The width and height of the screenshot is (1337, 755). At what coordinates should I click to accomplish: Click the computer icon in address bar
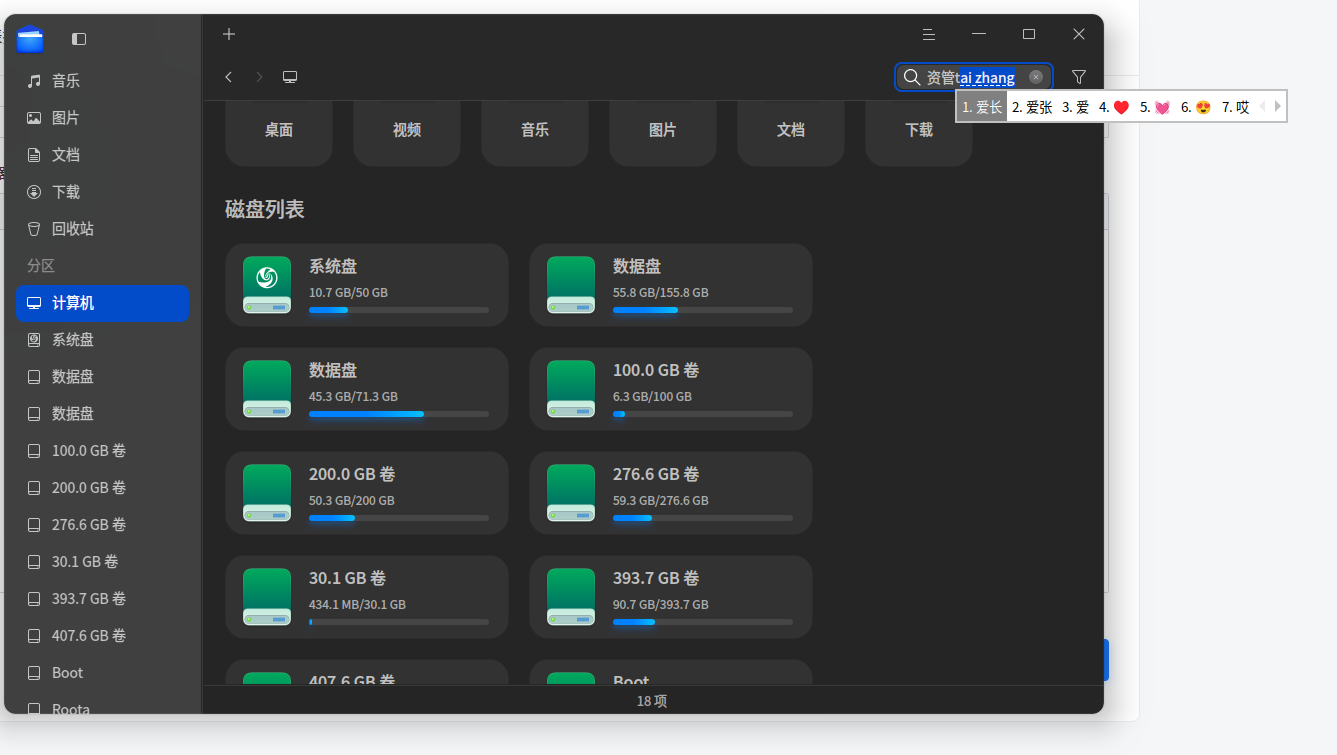point(290,77)
